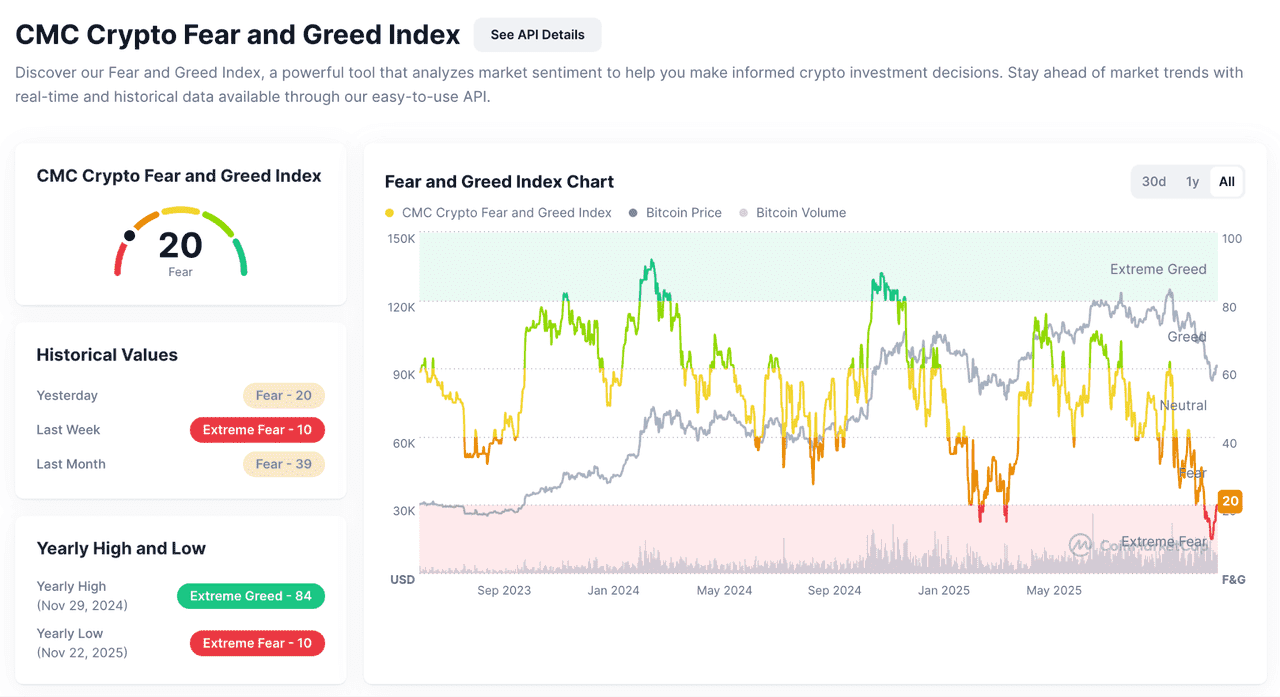This screenshot has width=1280, height=697.
Task: Click the Fear - 39 Last Month badge
Action: (284, 463)
